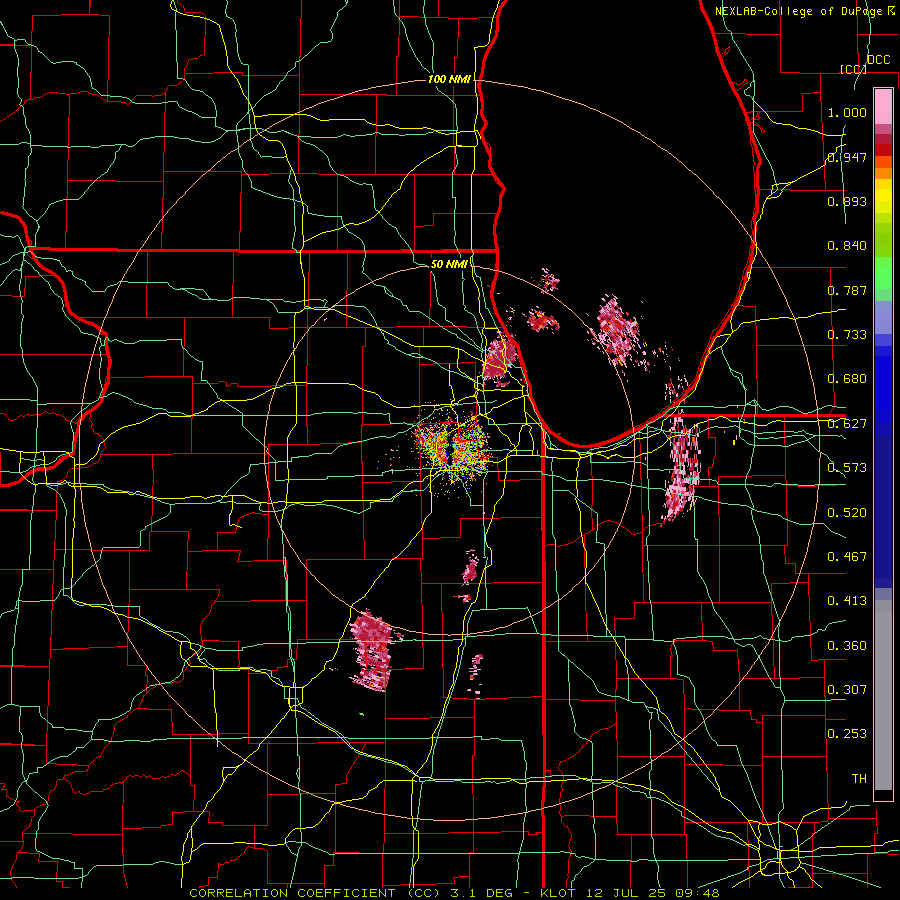Click the [CC] legend label
This screenshot has height=900, width=900.
(x=853, y=70)
